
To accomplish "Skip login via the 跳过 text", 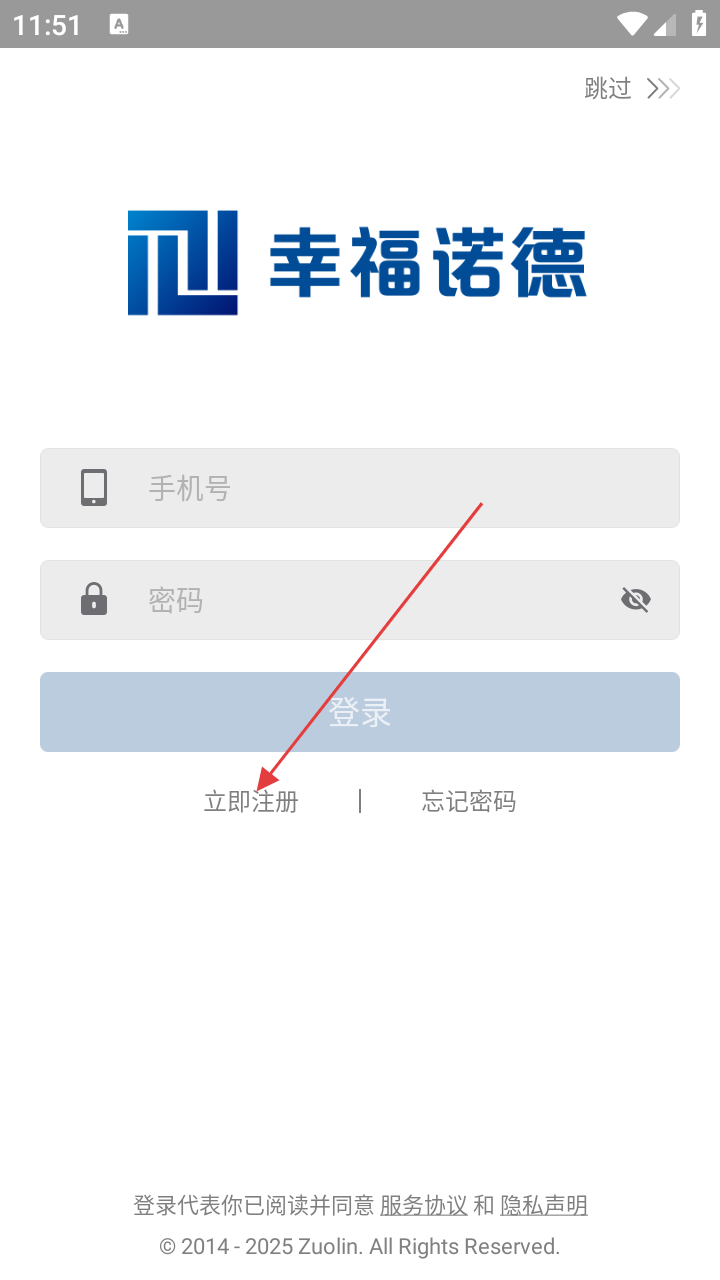I will click(608, 89).
